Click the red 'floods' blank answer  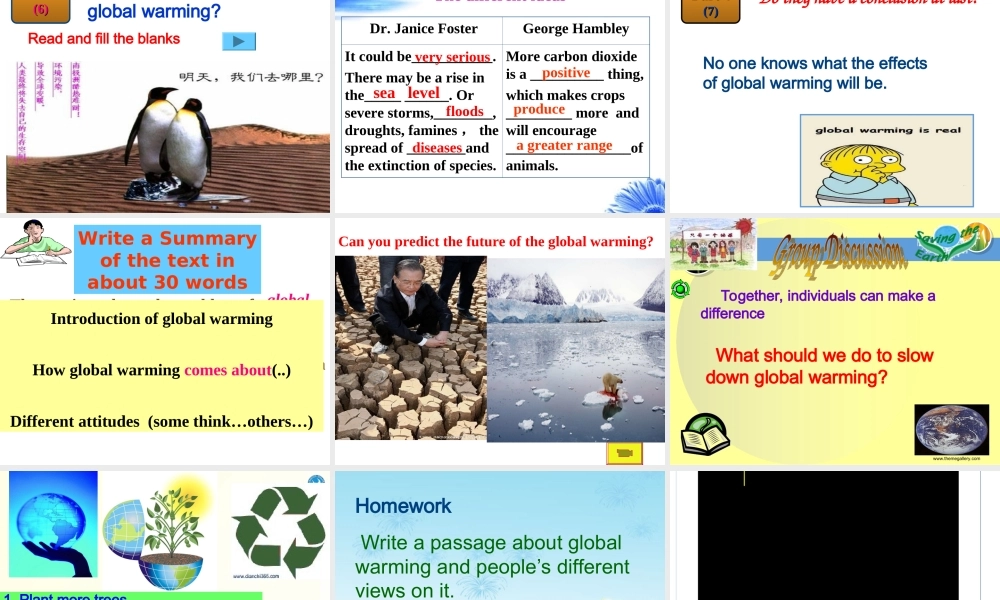point(464,112)
